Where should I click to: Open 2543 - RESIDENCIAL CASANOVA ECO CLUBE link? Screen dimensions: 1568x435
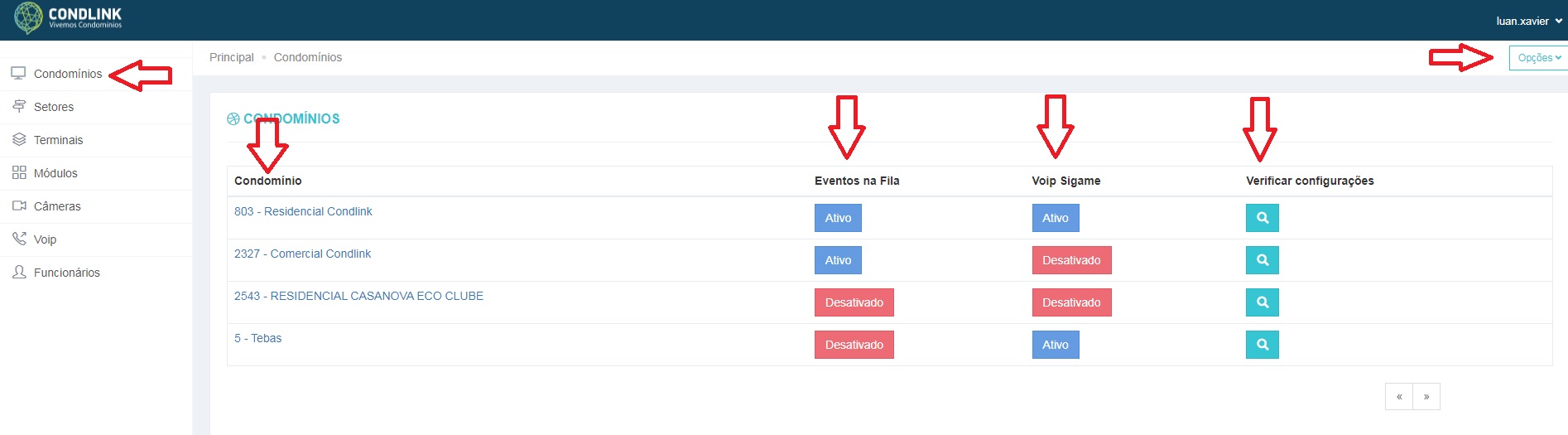click(358, 296)
